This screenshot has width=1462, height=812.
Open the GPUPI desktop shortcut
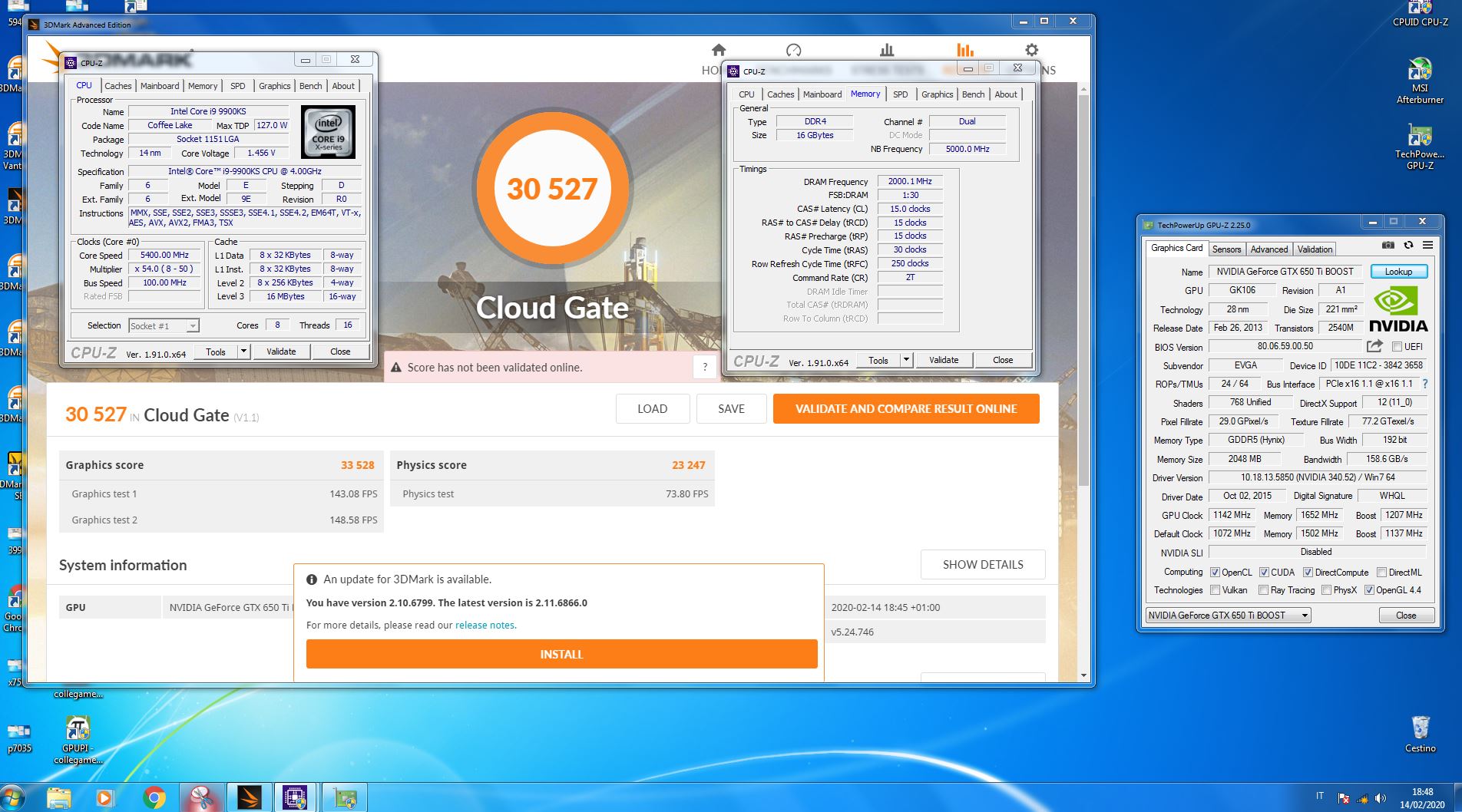pyautogui.click(x=78, y=740)
